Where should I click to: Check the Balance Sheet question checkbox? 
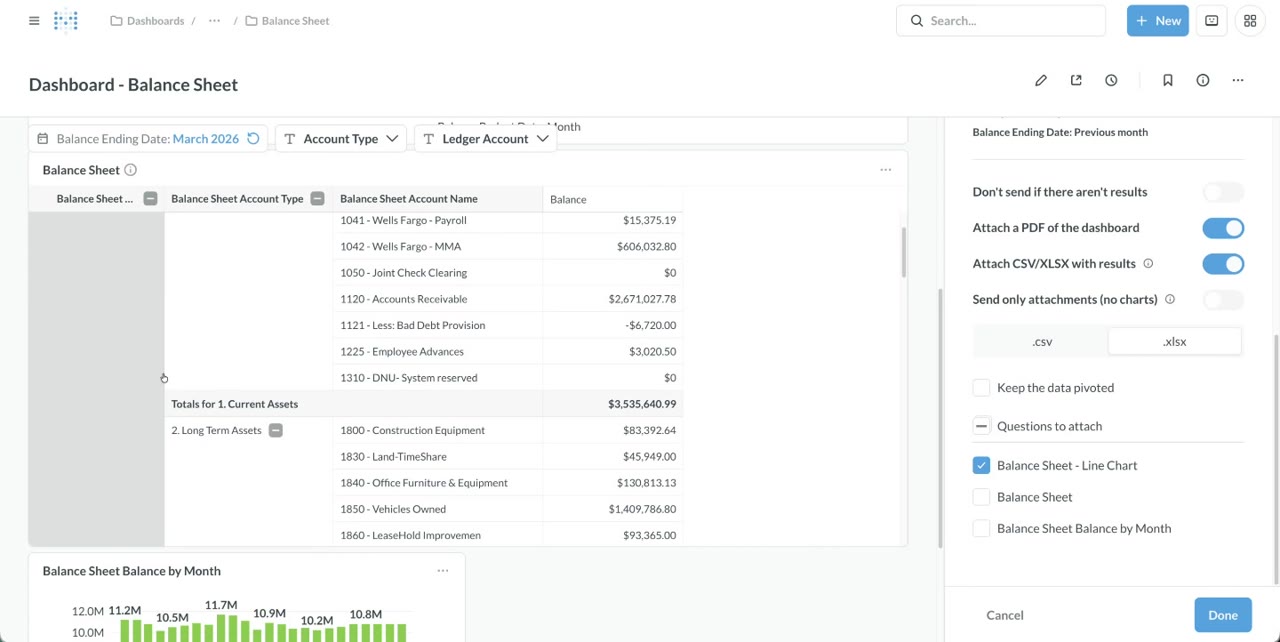981,497
